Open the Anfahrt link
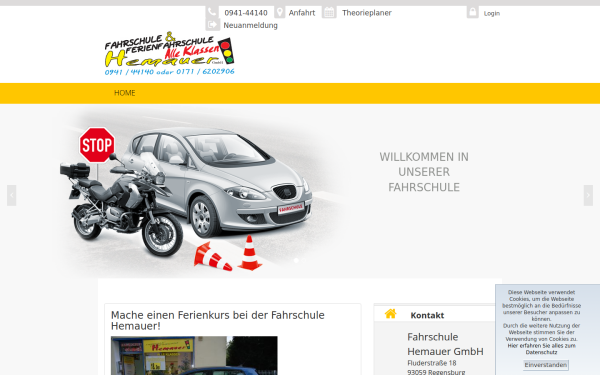 pyautogui.click(x=302, y=13)
